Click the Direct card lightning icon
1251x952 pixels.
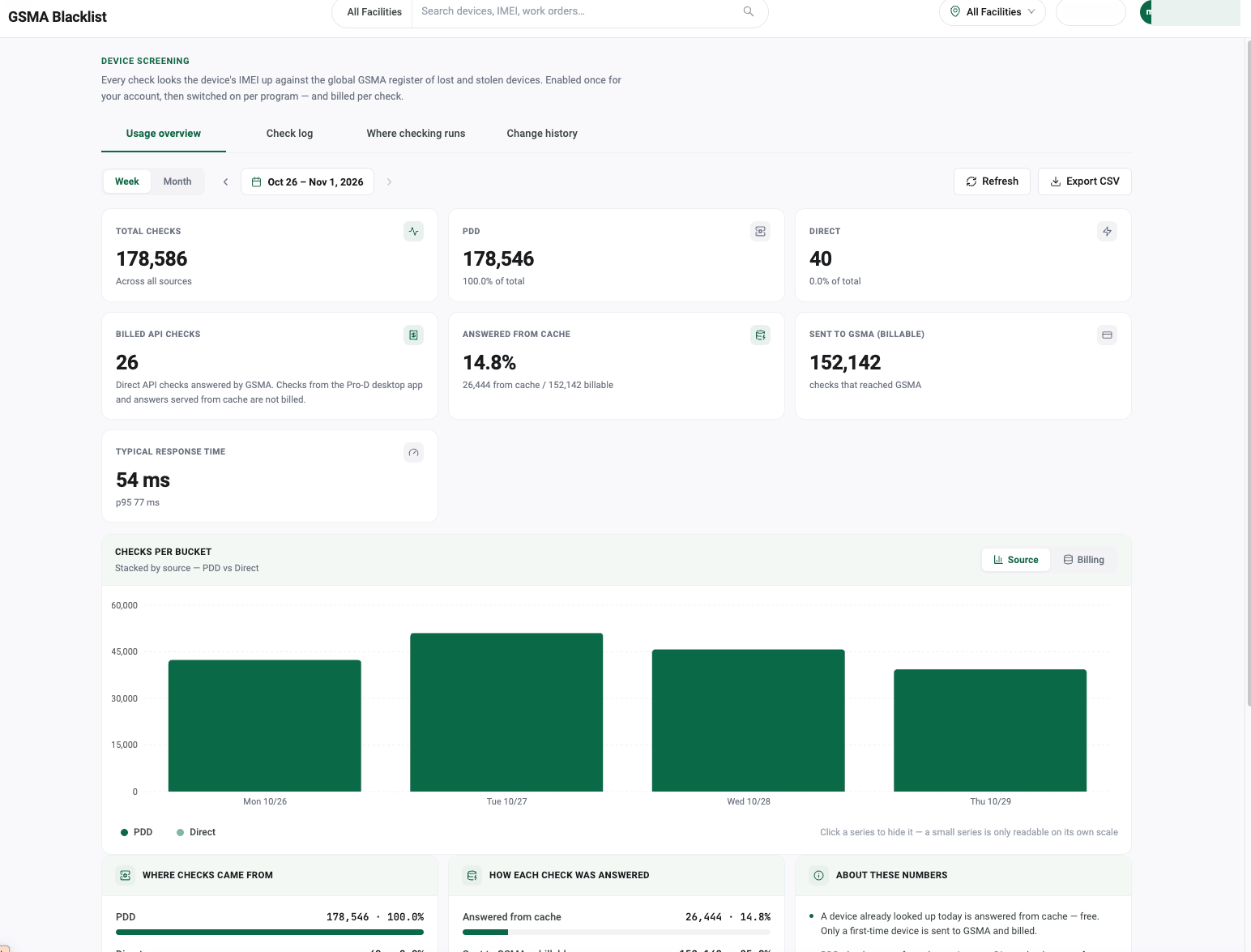coord(1107,232)
